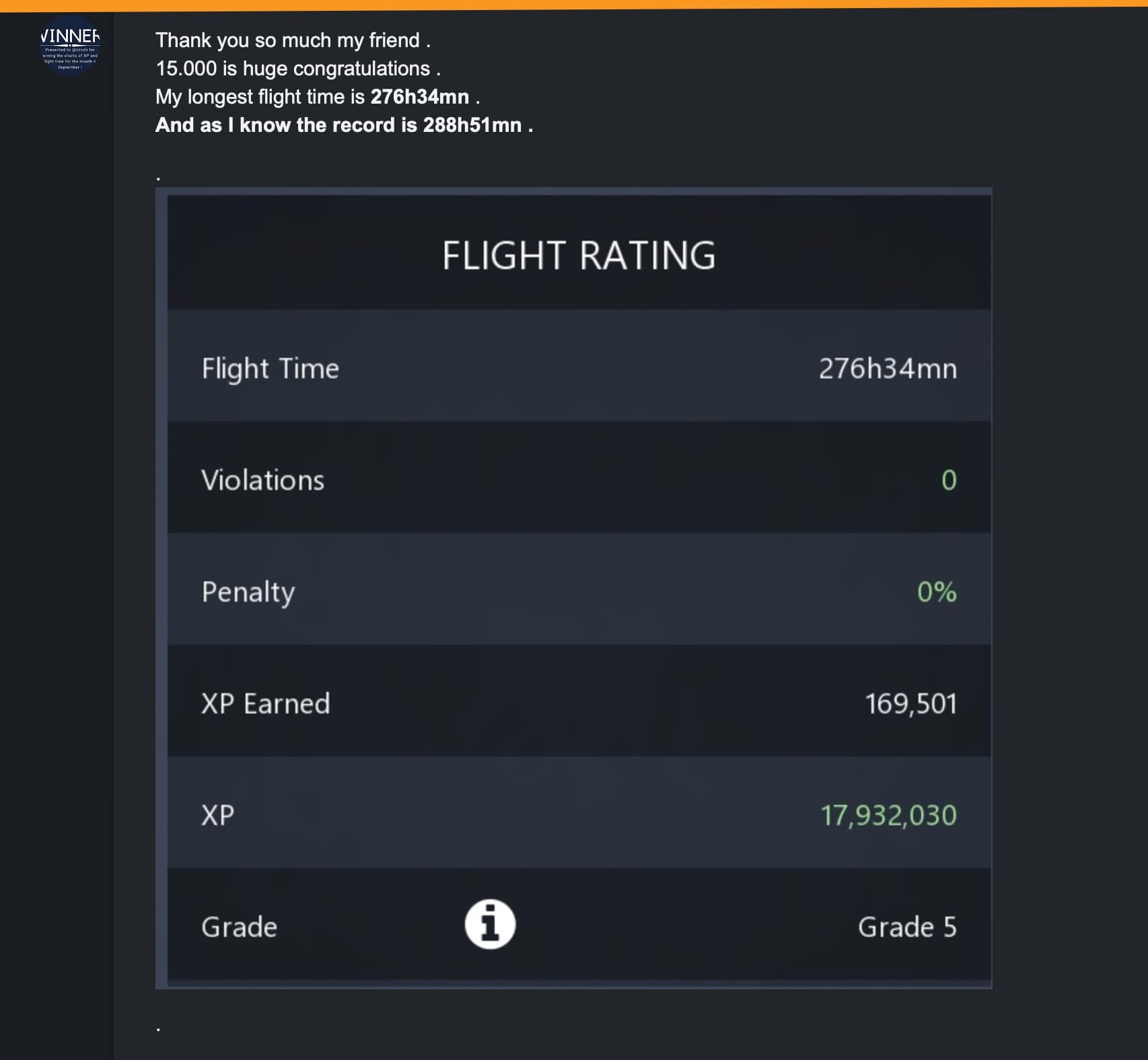Click the orange bar at top
This screenshot has height=1060, width=1148.
pos(574,5)
